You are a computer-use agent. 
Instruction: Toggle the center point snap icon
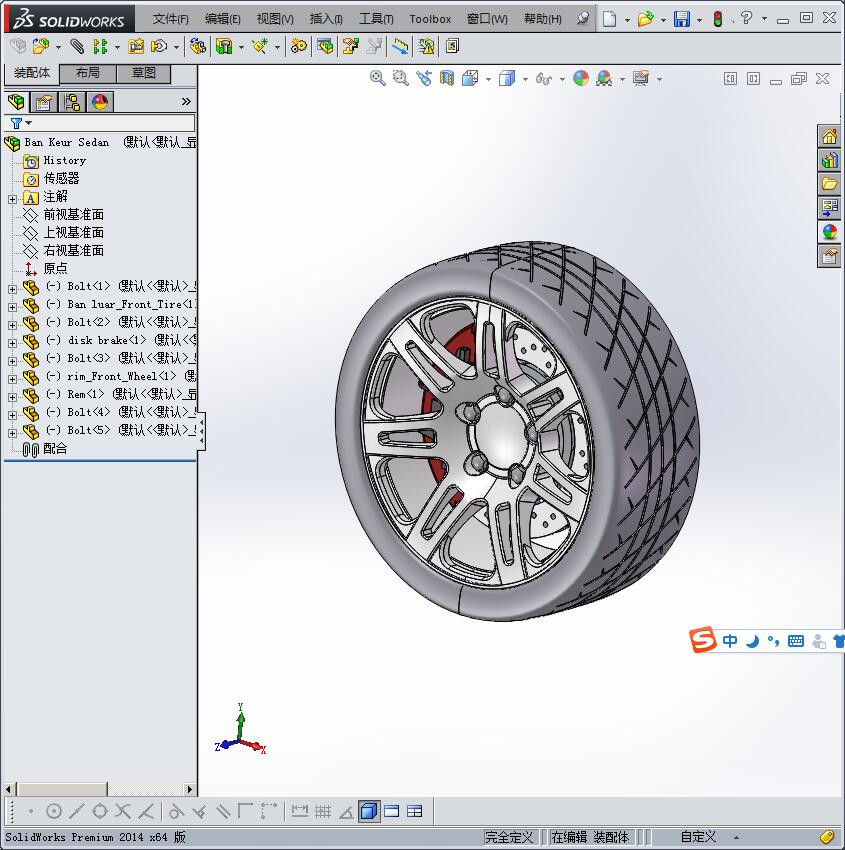(x=54, y=812)
